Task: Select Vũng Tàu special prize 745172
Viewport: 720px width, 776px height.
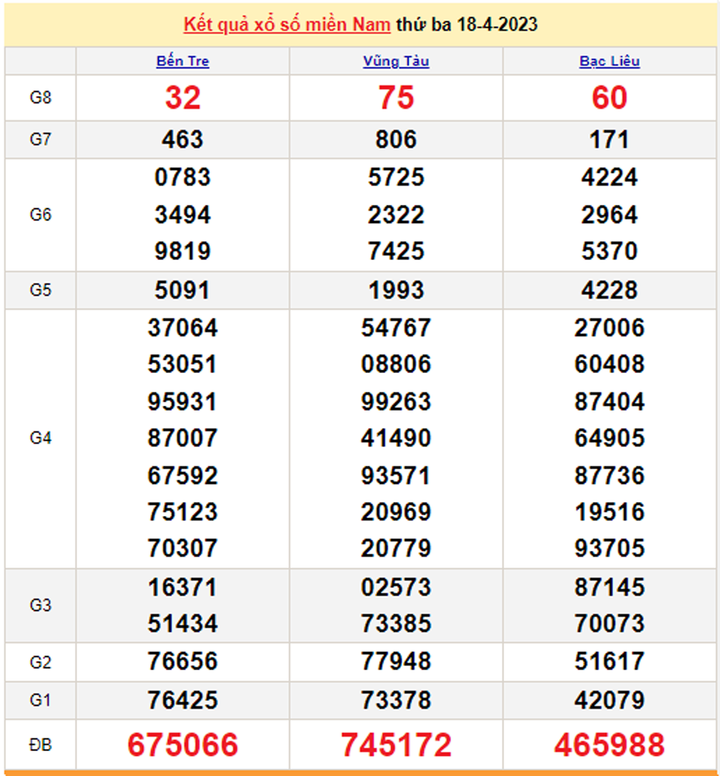Action: [x=396, y=745]
